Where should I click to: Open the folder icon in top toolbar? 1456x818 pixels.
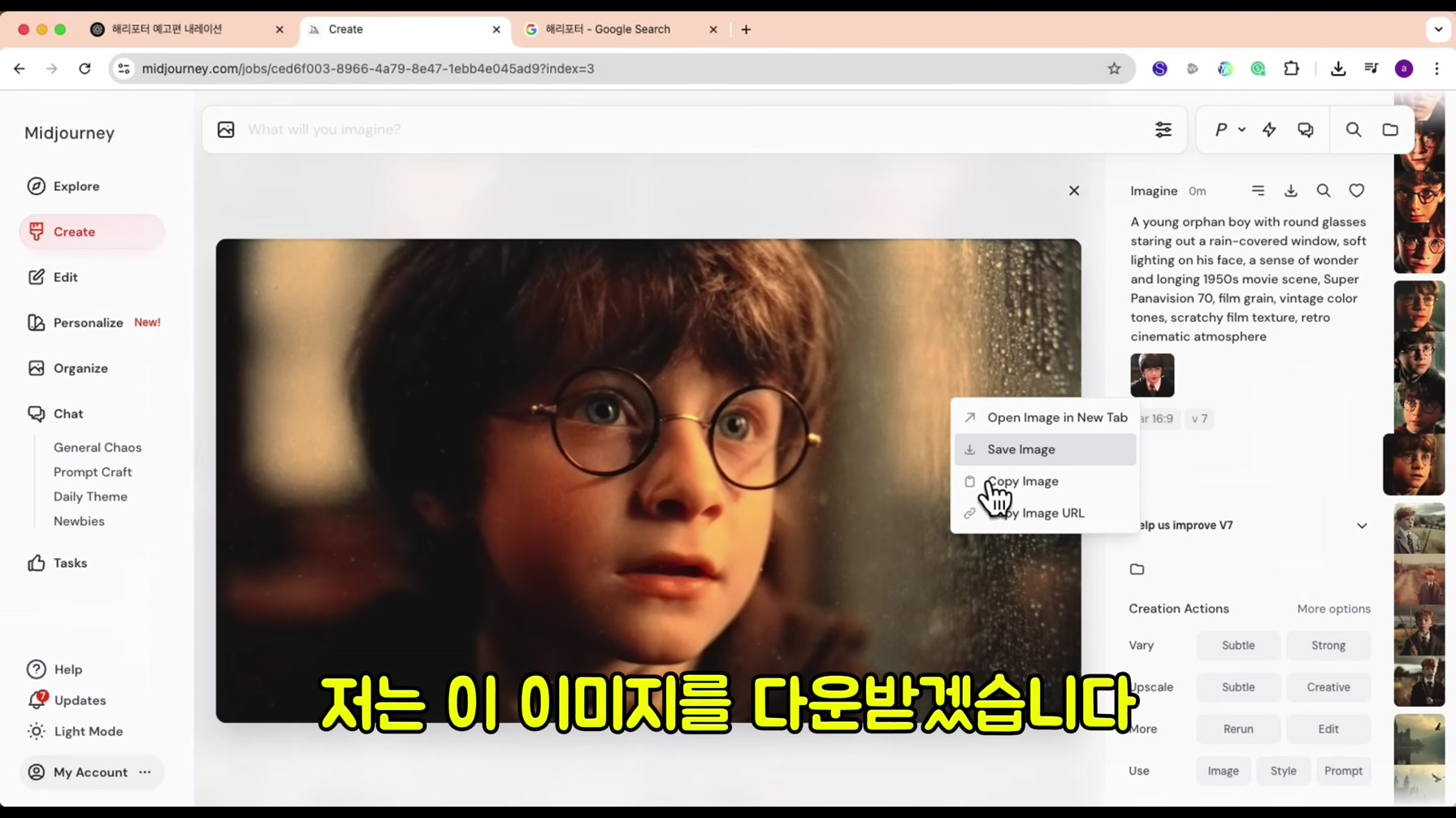pyautogui.click(x=1390, y=129)
